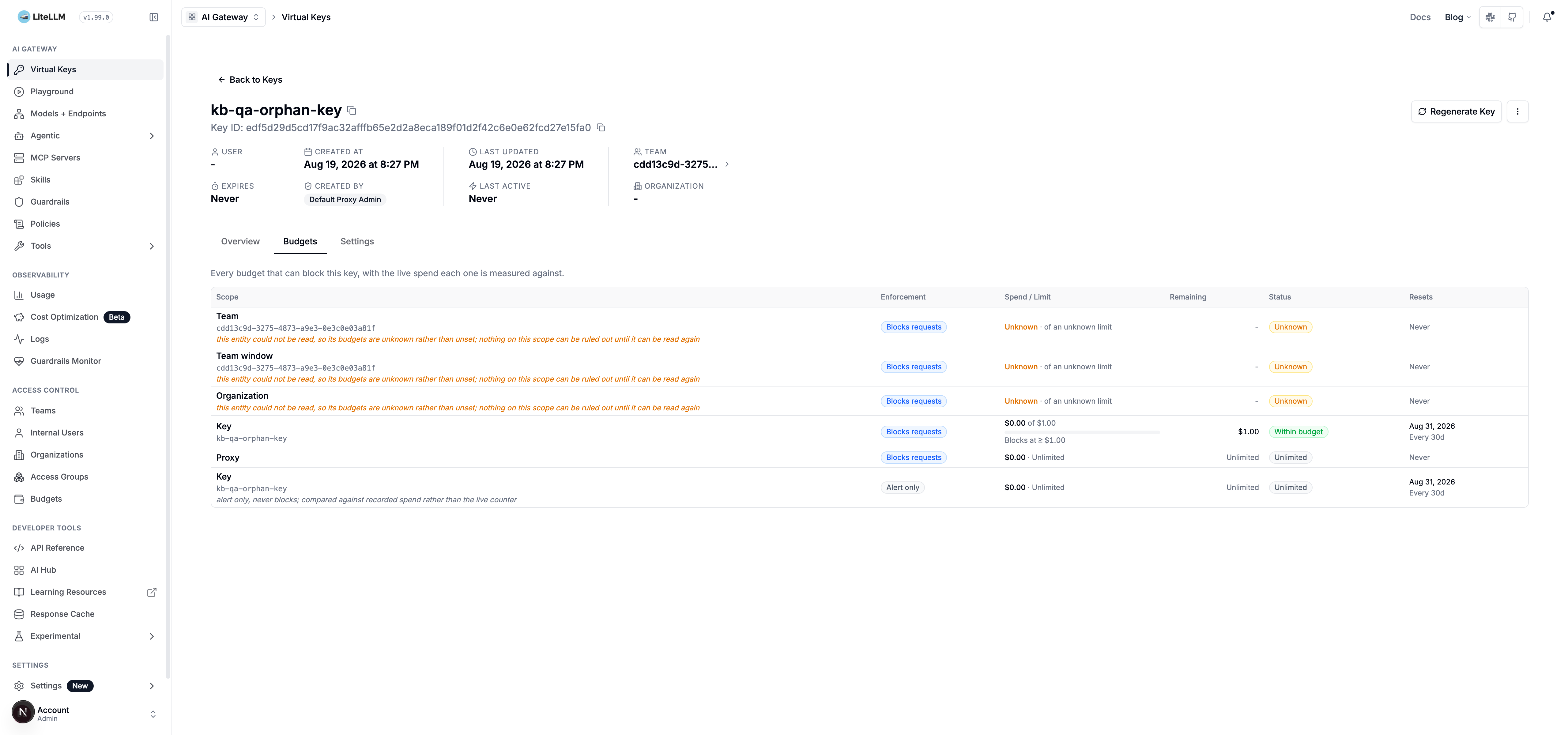The image size is (1568, 735).
Task: Open the Docs link
Action: tap(1420, 17)
